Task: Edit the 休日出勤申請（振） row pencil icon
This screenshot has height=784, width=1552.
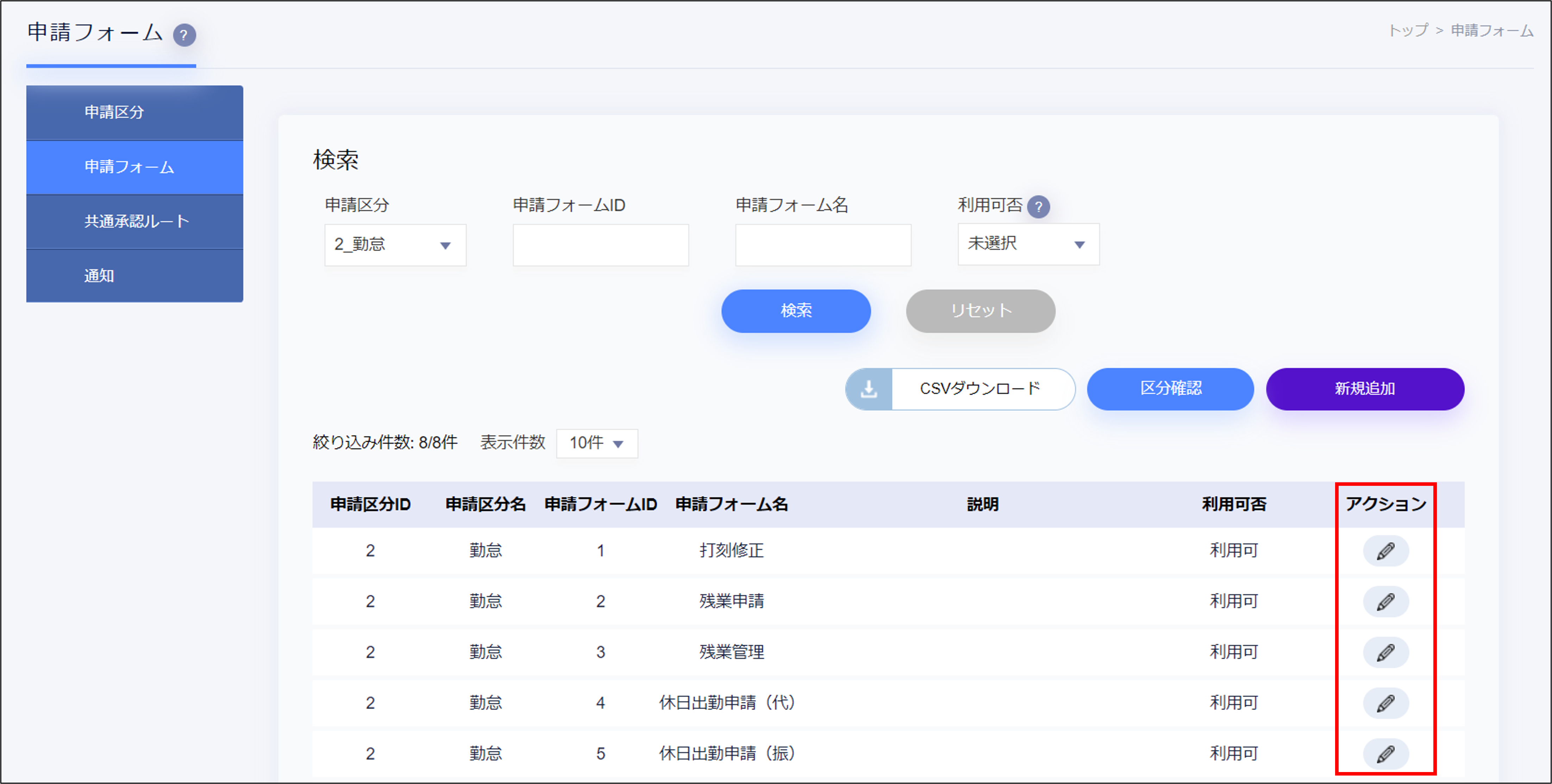Action: pyautogui.click(x=1386, y=753)
